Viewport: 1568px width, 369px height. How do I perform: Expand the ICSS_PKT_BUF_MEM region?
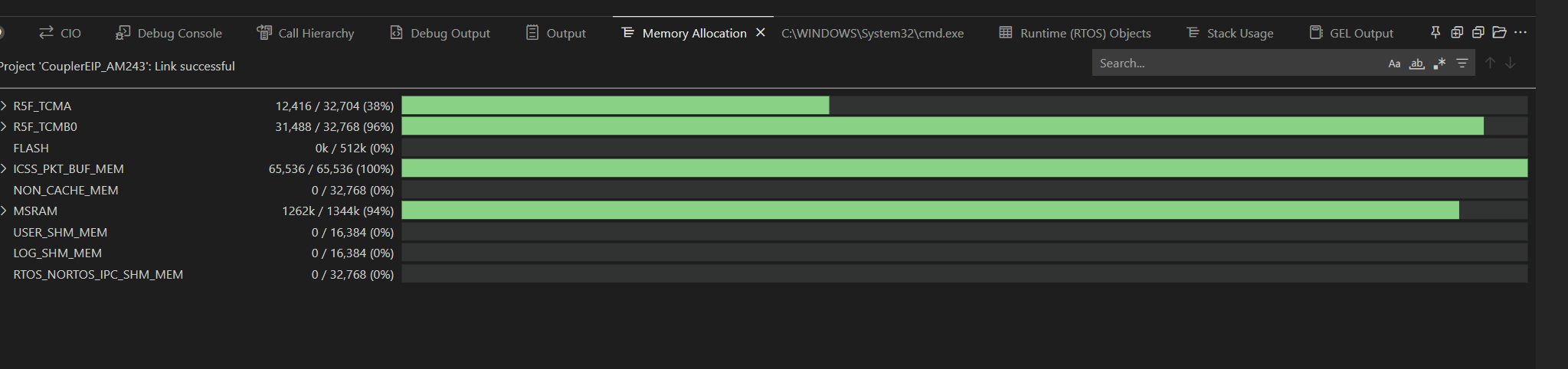coord(4,168)
